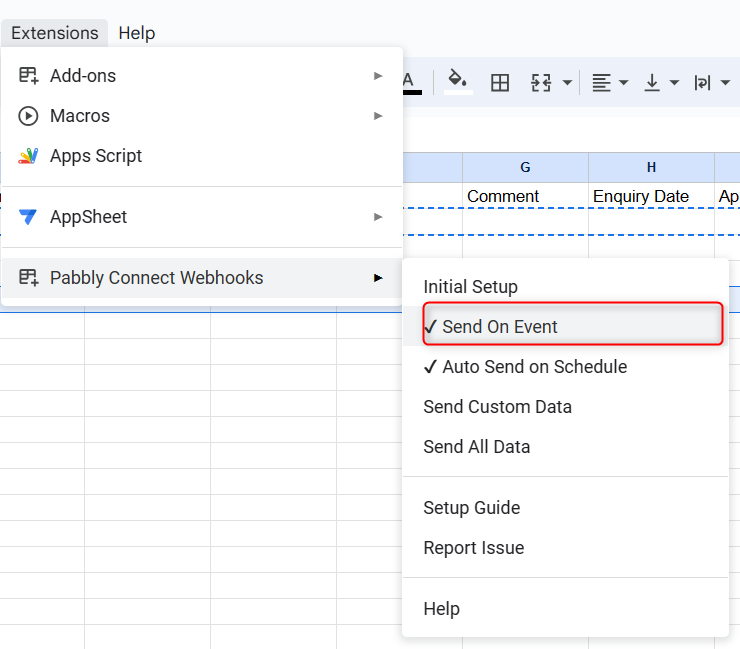The image size is (740, 649).
Task: Open the Extensions menu
Action: (x=55, y=33)
